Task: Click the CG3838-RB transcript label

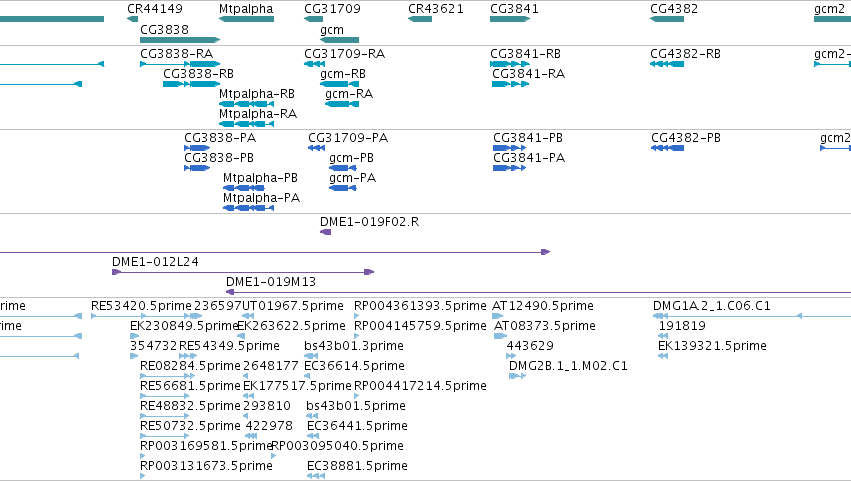Action: point(199,74)
